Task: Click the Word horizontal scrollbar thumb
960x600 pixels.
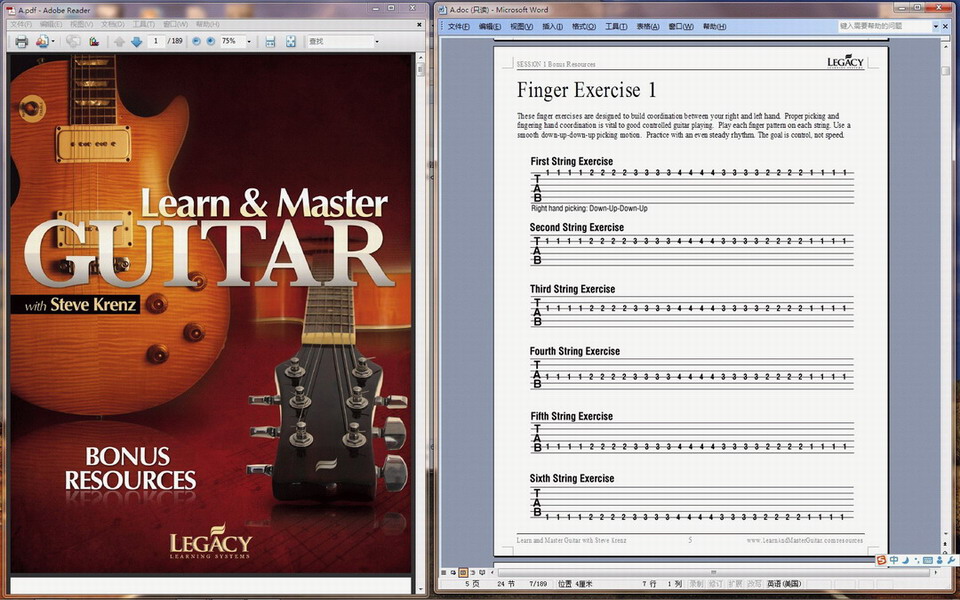Action: pos(713,572)
